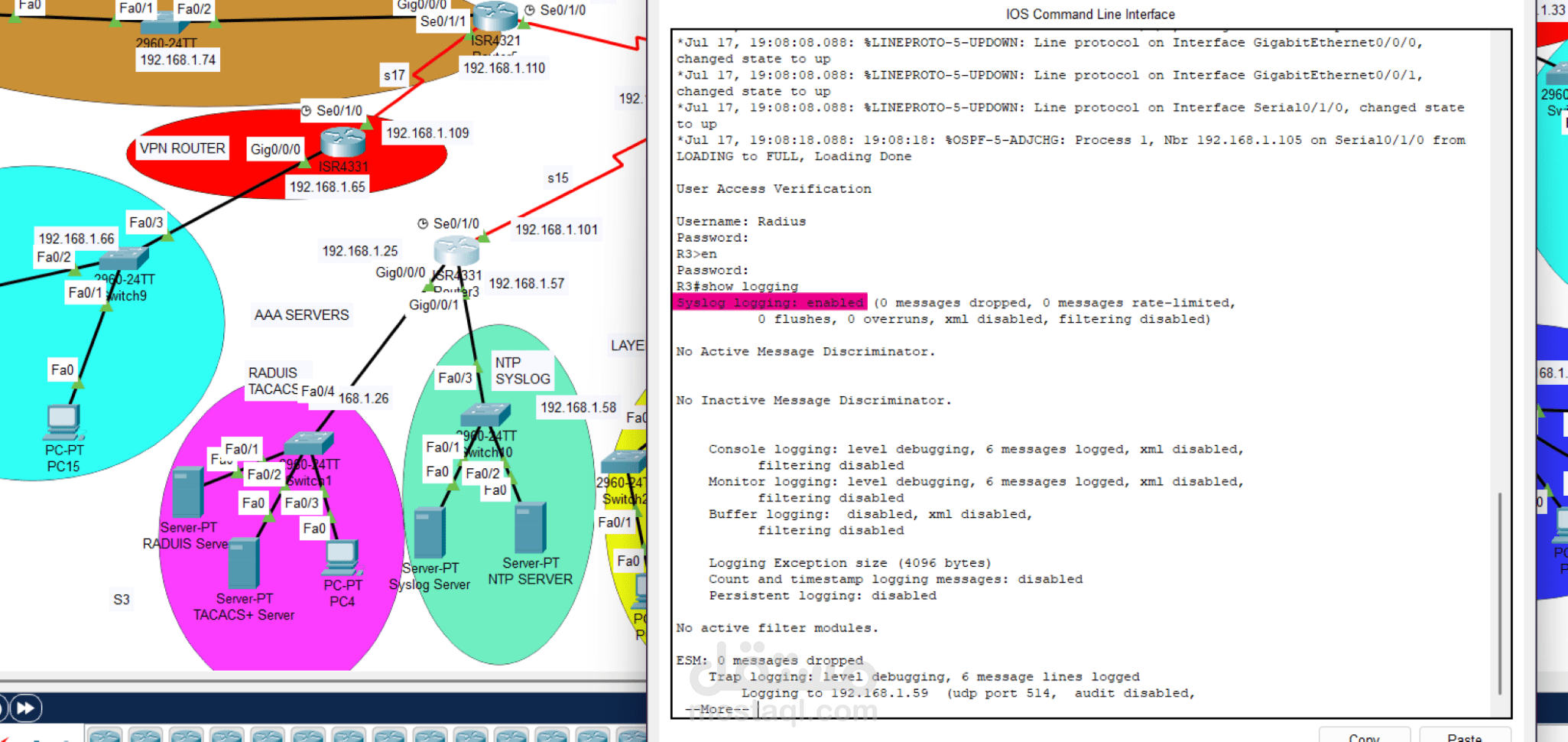Click the ISR4321 router at the top

pos(495,16)
